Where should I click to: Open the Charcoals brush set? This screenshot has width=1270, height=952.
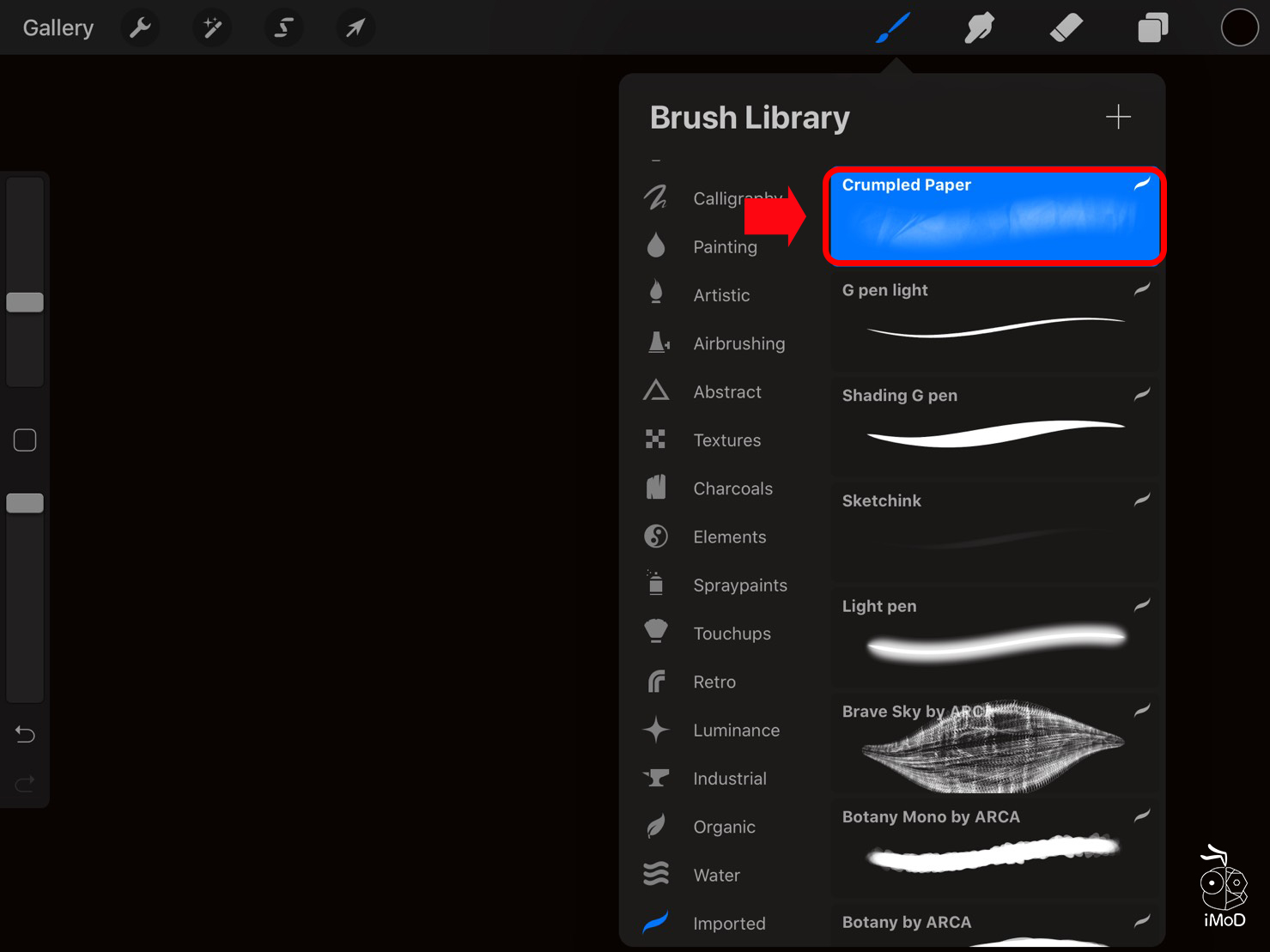pos(732,488)
